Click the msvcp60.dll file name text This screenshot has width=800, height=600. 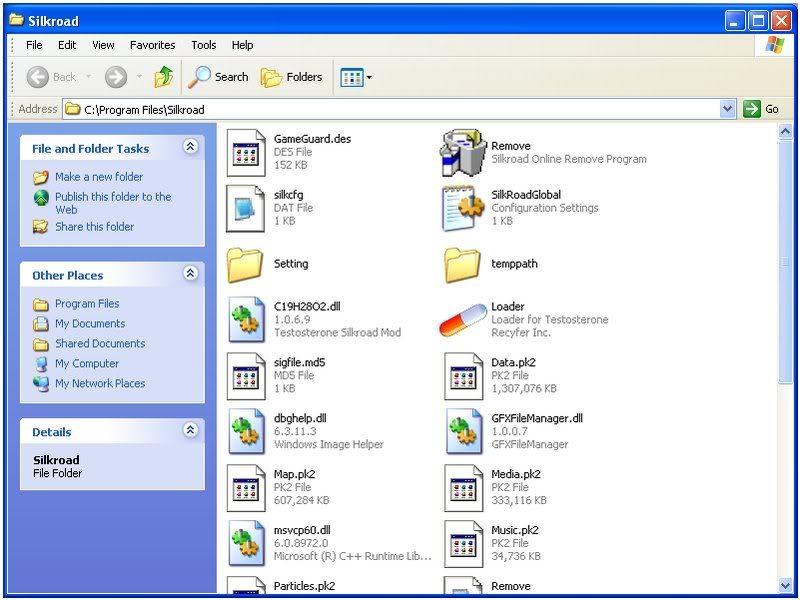(x=301, y=530)
